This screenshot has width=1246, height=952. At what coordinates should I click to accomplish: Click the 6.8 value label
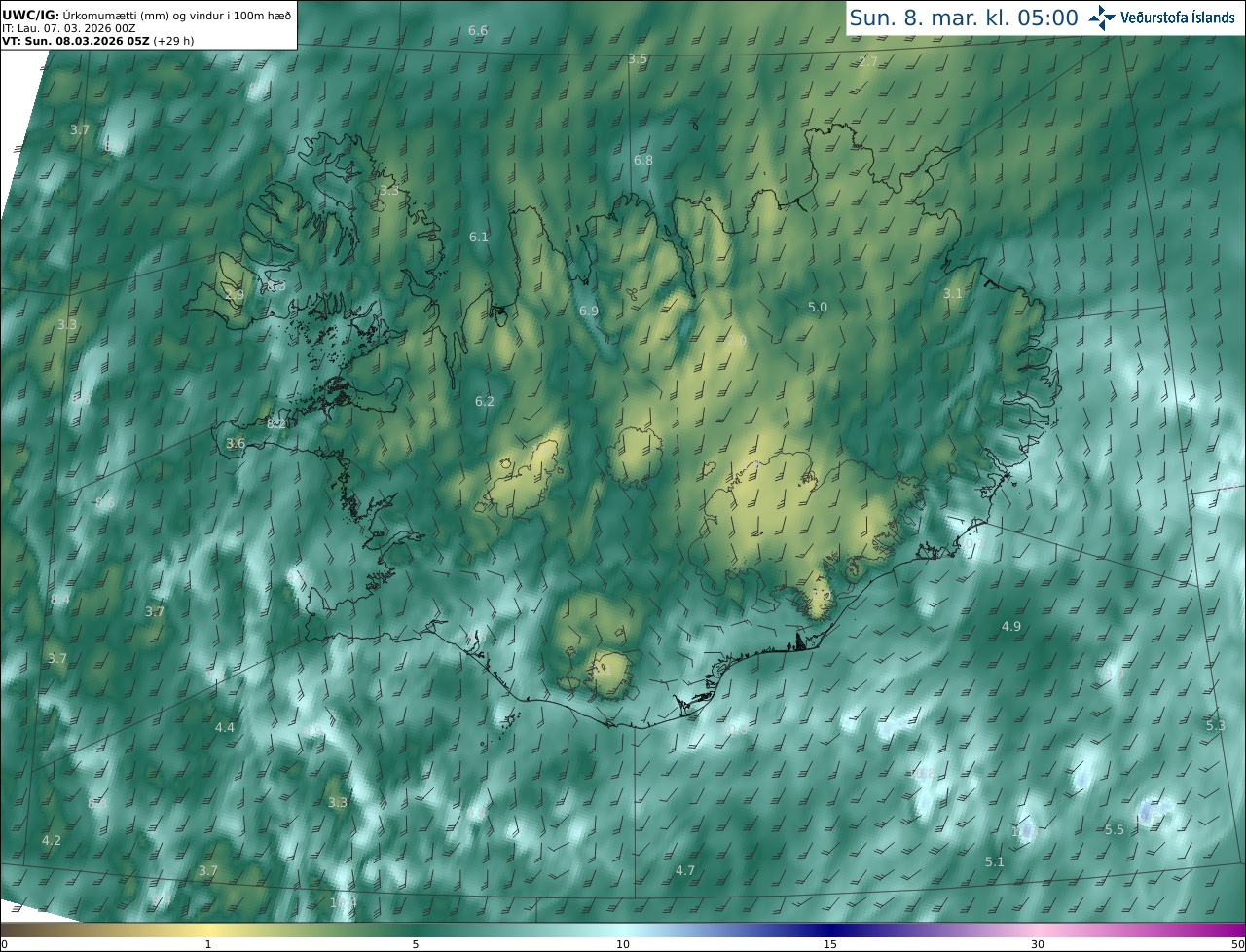(643, 161)
